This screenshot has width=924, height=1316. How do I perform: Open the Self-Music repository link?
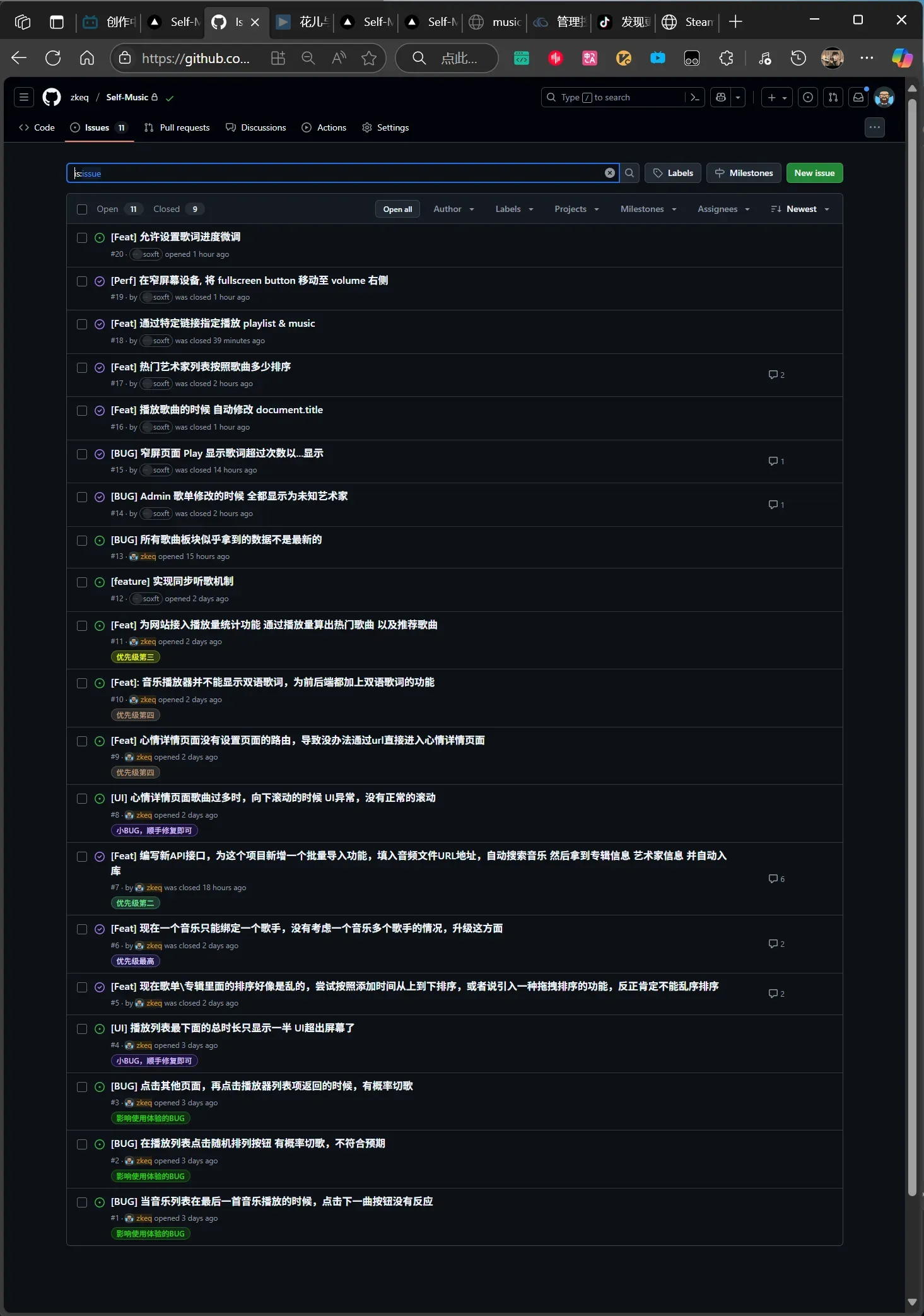(x=127, y=97)
